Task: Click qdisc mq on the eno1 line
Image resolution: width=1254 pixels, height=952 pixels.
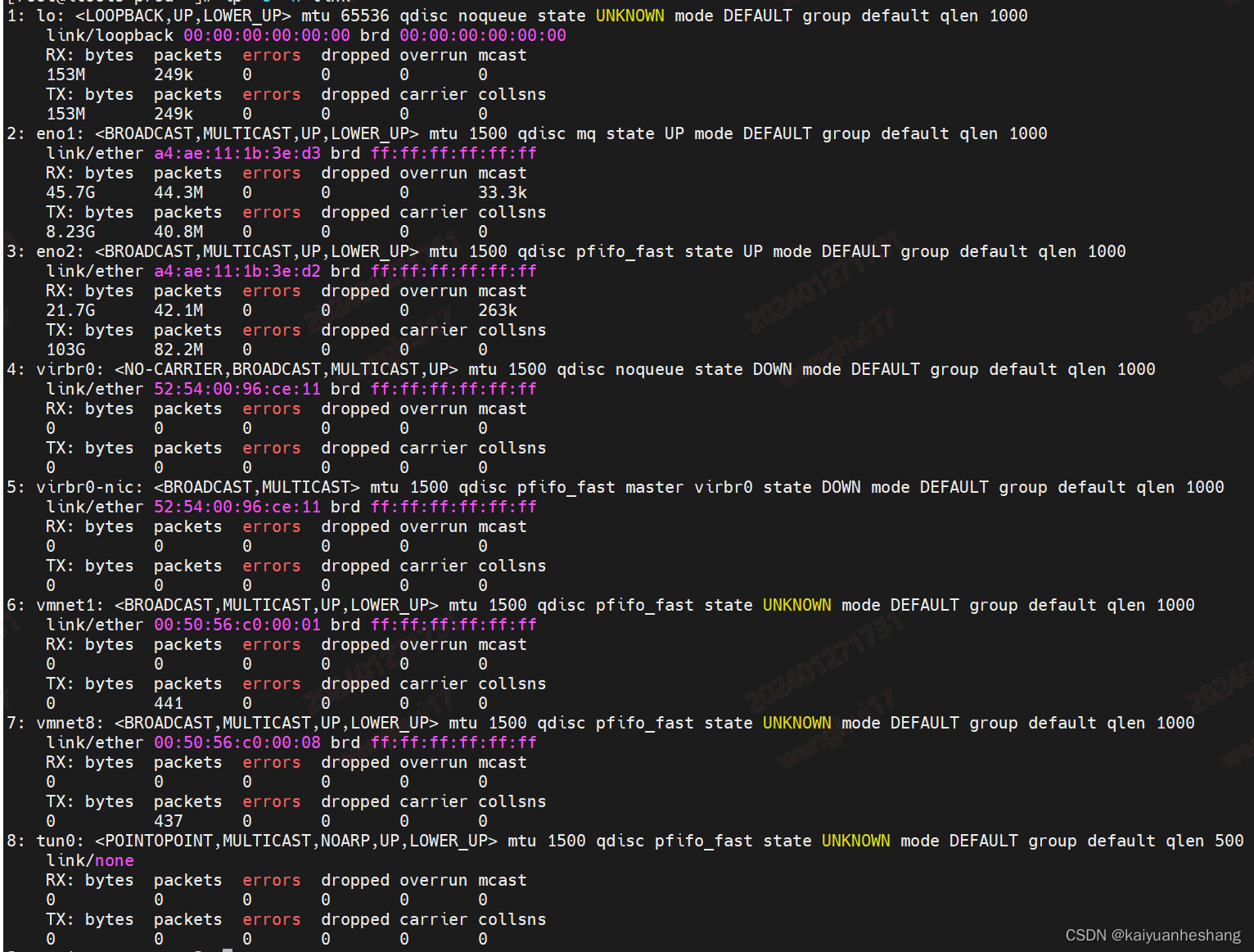Action: (557, 133)
